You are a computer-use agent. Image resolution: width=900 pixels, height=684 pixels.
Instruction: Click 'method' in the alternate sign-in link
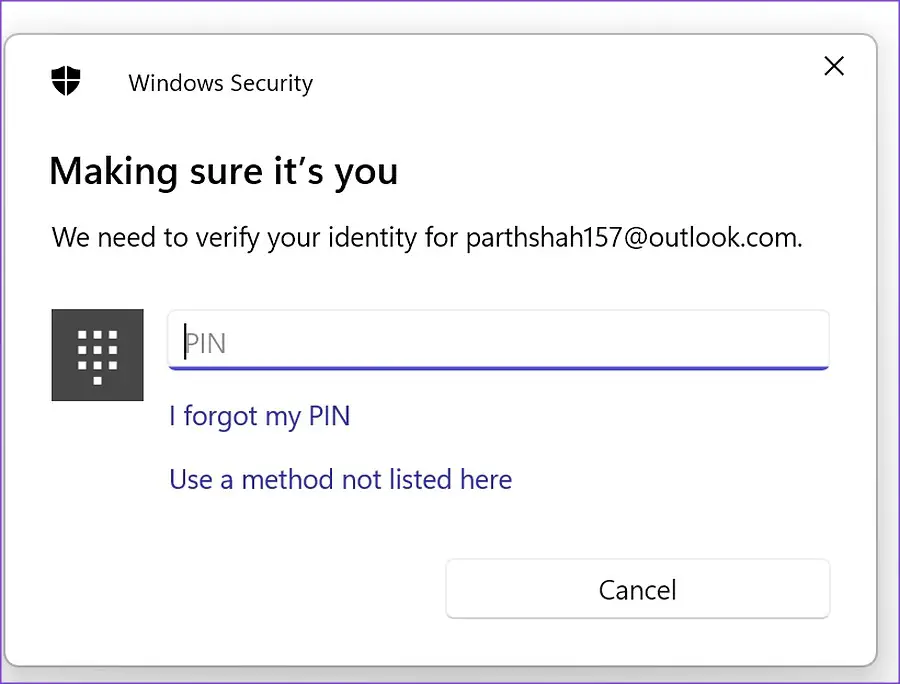[288, 479]
